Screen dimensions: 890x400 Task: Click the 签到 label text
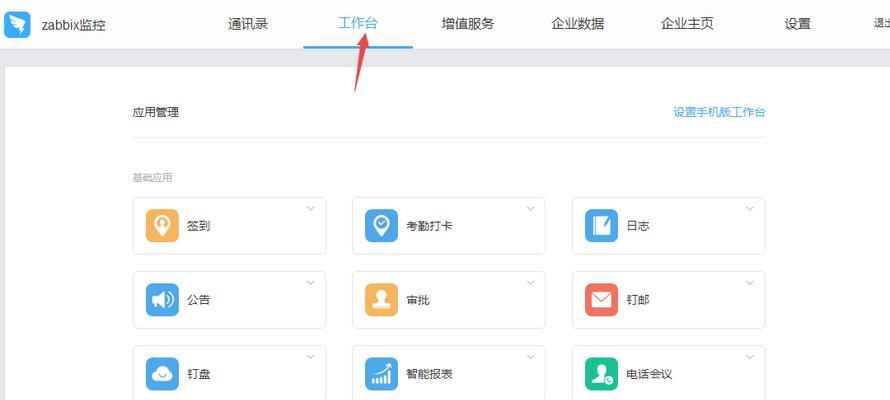point(199,226)
